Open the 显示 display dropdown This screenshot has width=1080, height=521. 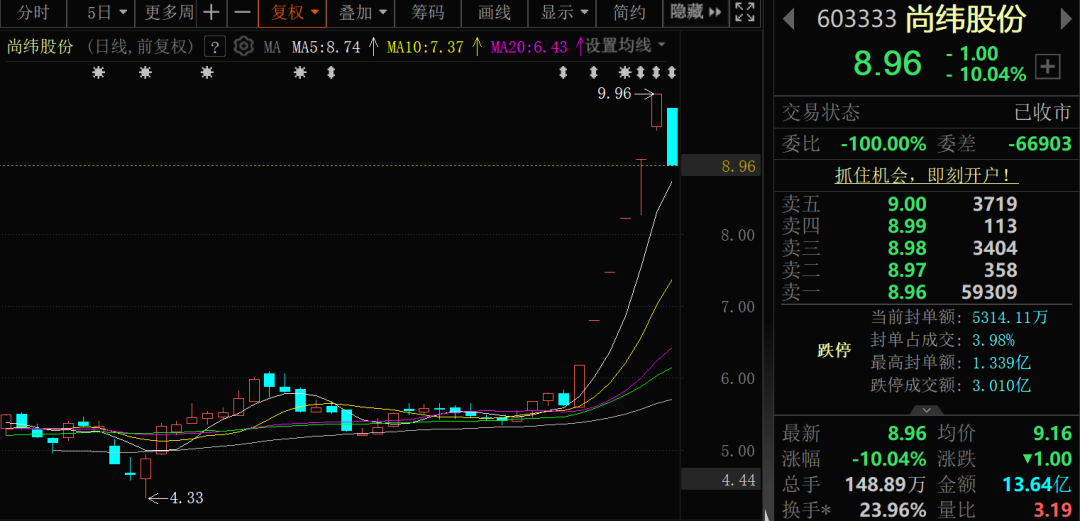[564, 12]
